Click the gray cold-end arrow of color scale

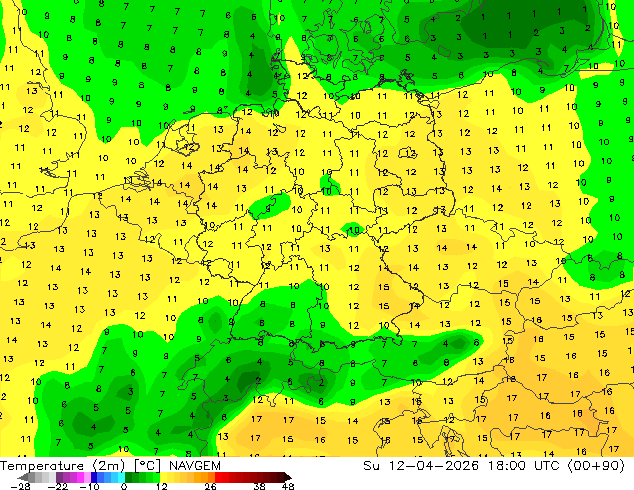click(x=23, y=477)
